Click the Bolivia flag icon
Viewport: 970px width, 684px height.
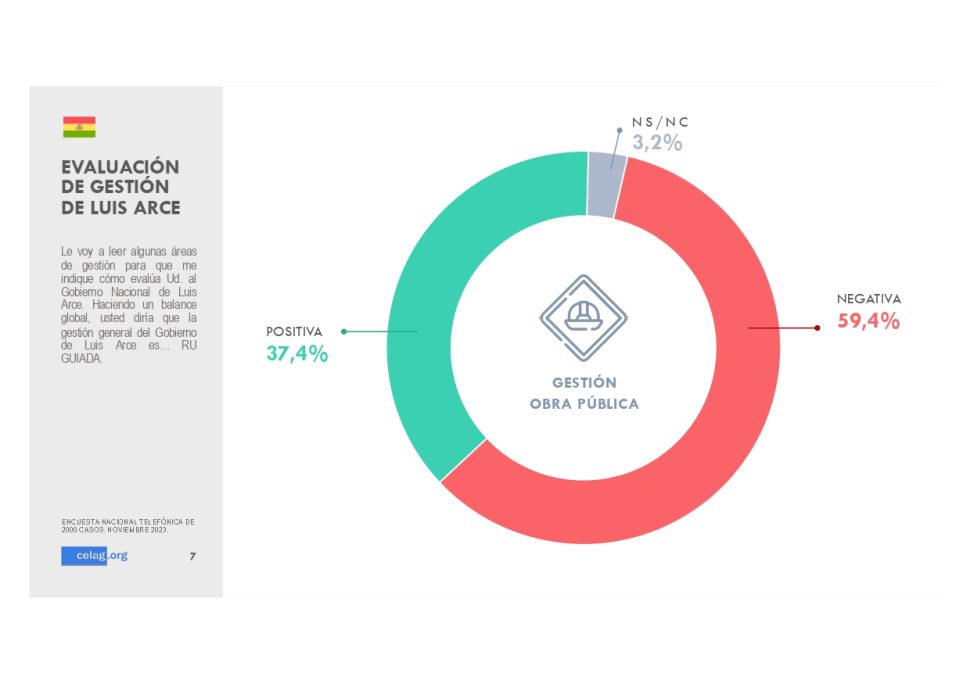click(79, 127)
